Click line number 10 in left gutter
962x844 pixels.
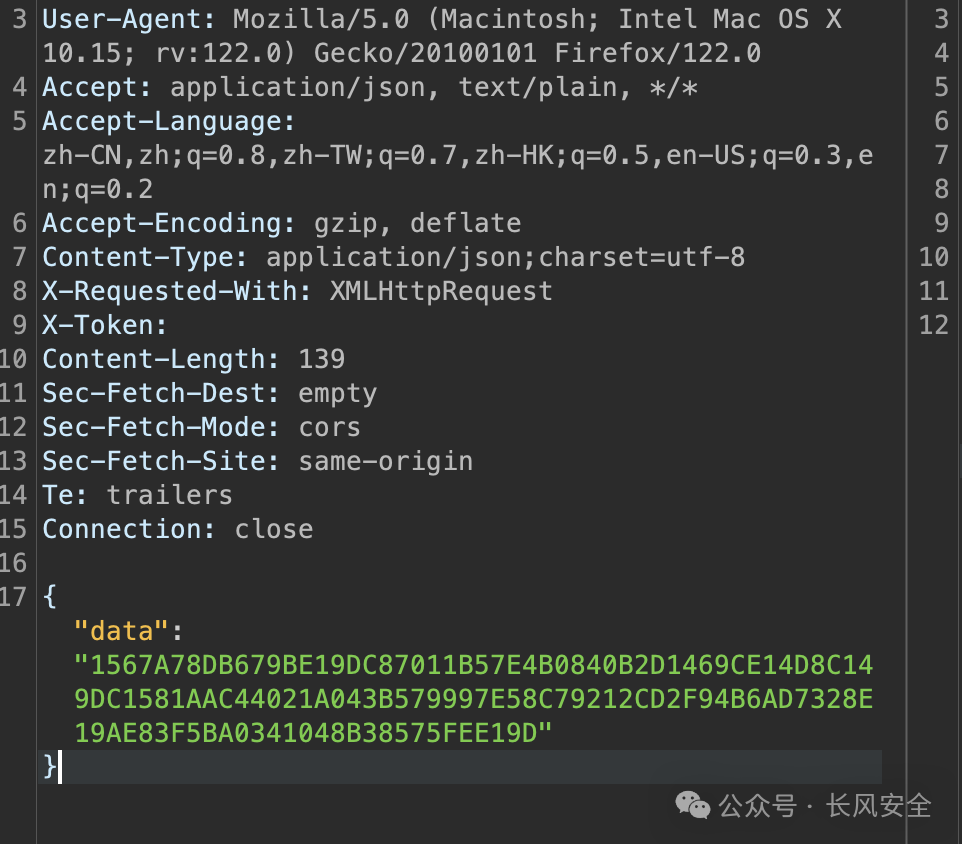point(13,359)
